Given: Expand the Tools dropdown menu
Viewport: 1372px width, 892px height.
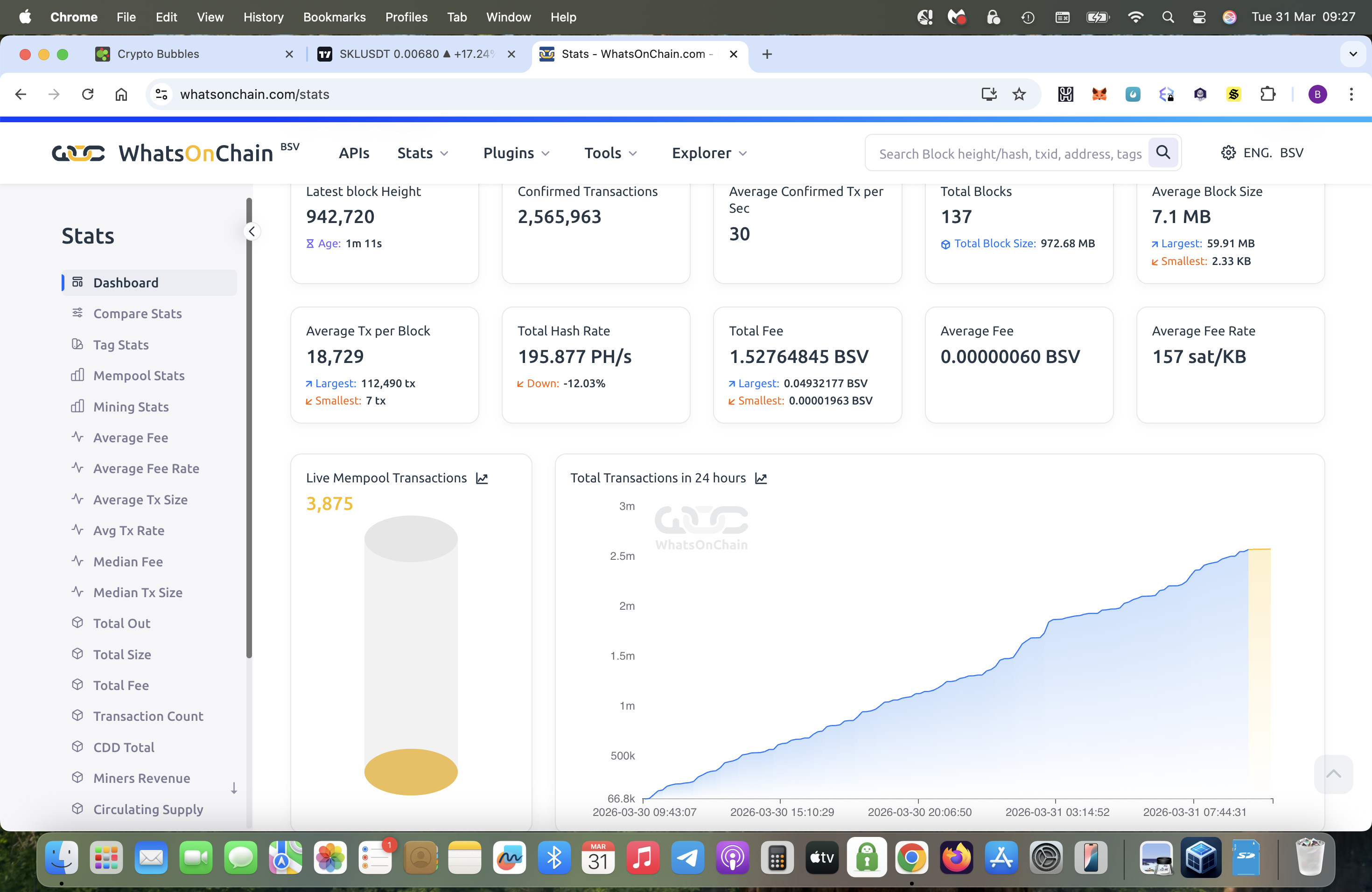Looking at the screenshot, I should pyautogui.click(x=611, y=153).
